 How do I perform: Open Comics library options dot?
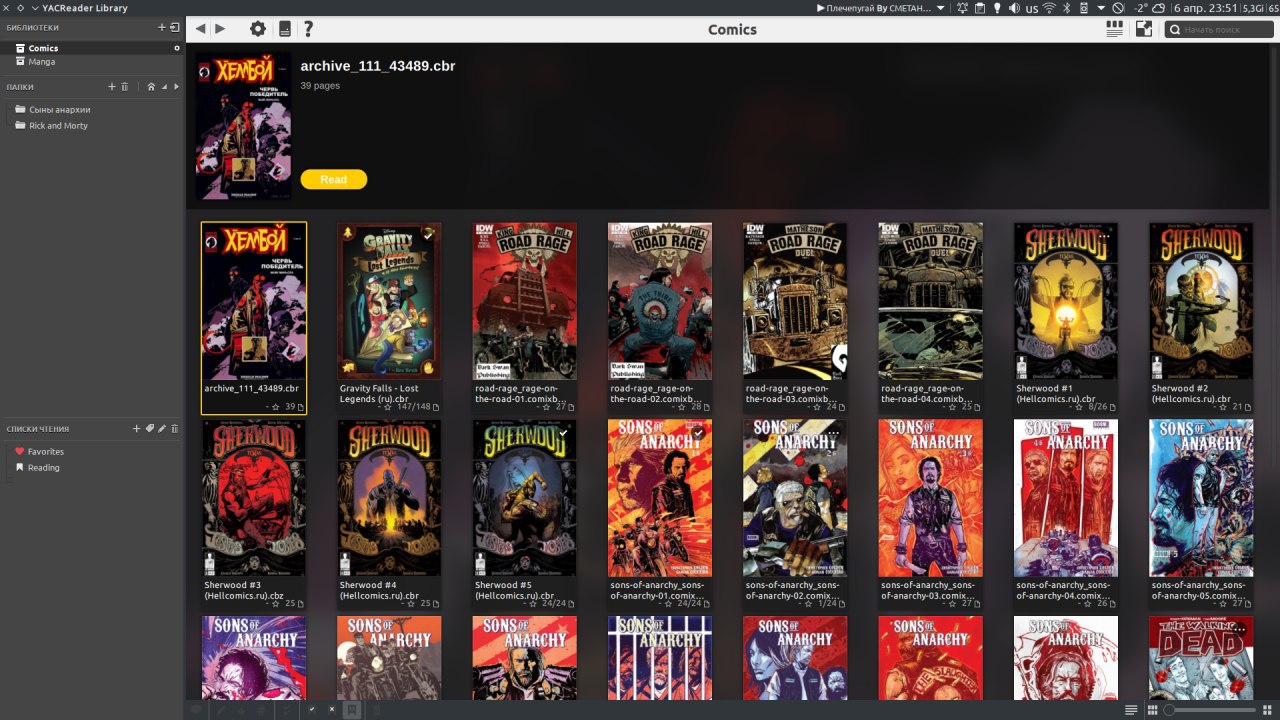(177, 48)
